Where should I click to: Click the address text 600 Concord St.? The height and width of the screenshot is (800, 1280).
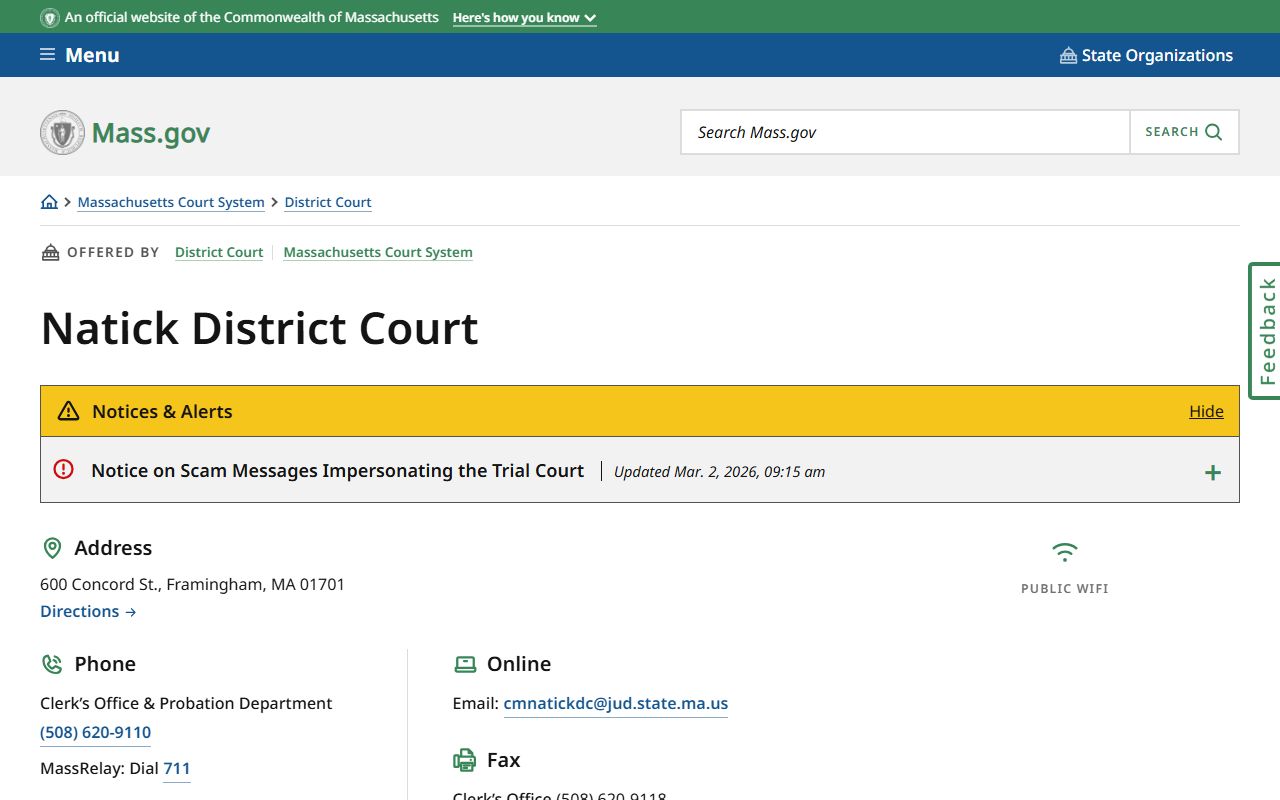click(192, 584)
